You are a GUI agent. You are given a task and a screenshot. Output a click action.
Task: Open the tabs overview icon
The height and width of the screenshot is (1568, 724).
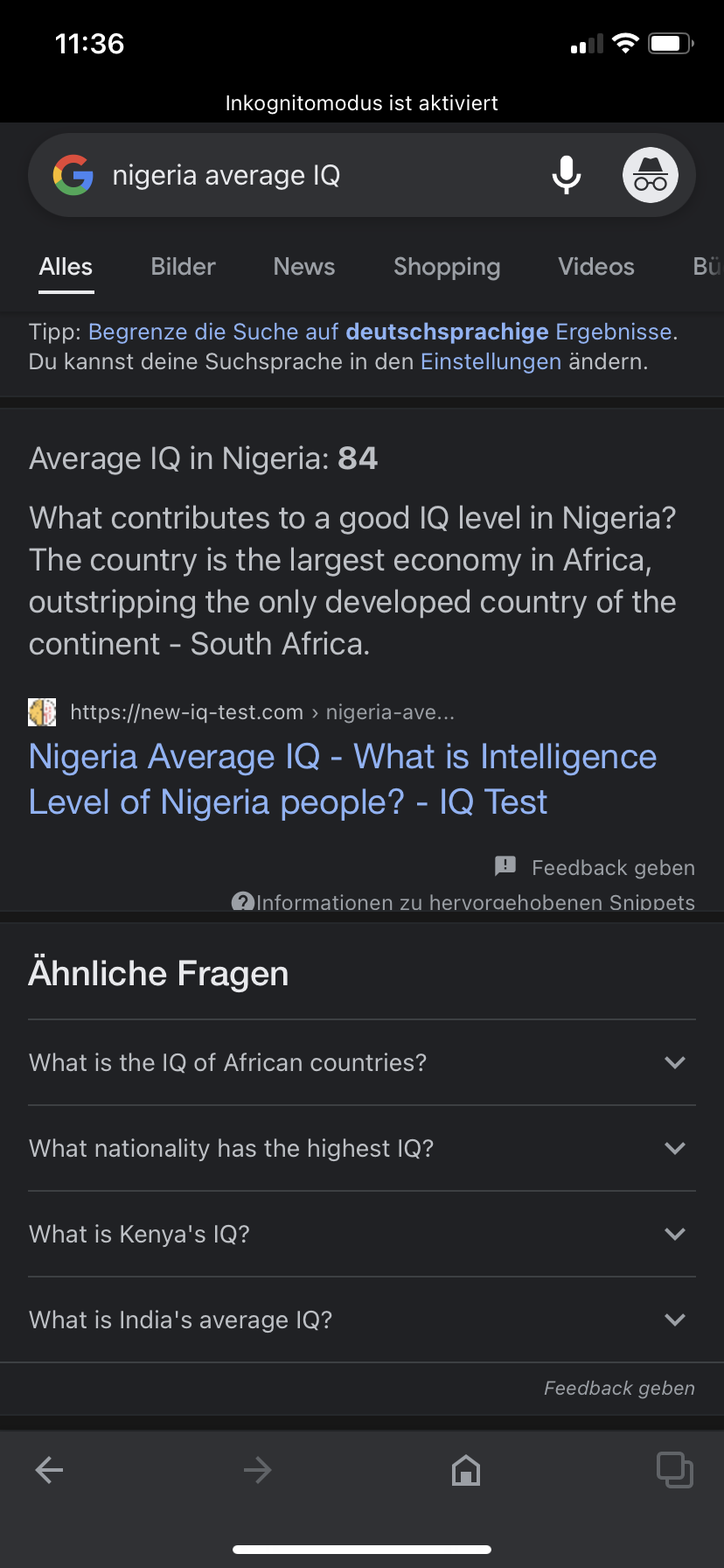click(675, 1470)
